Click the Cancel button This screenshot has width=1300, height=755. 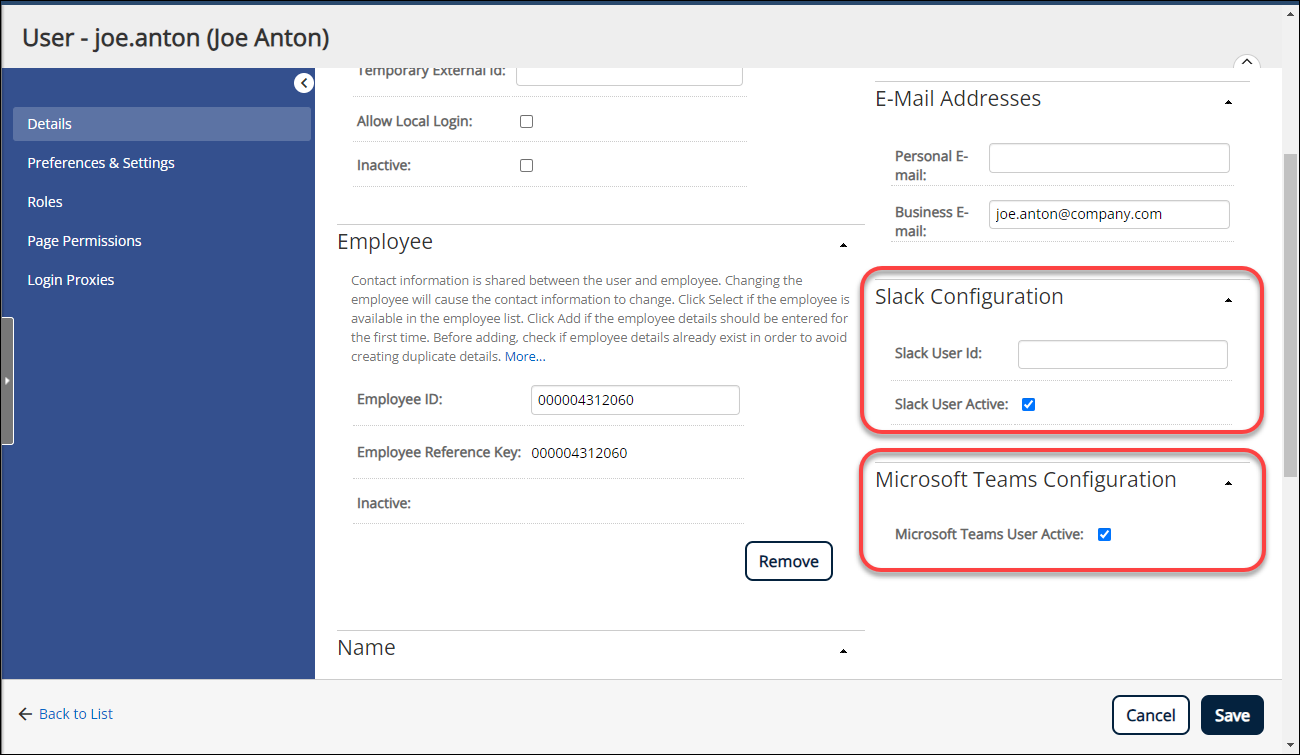click(x=1150, y=715)
